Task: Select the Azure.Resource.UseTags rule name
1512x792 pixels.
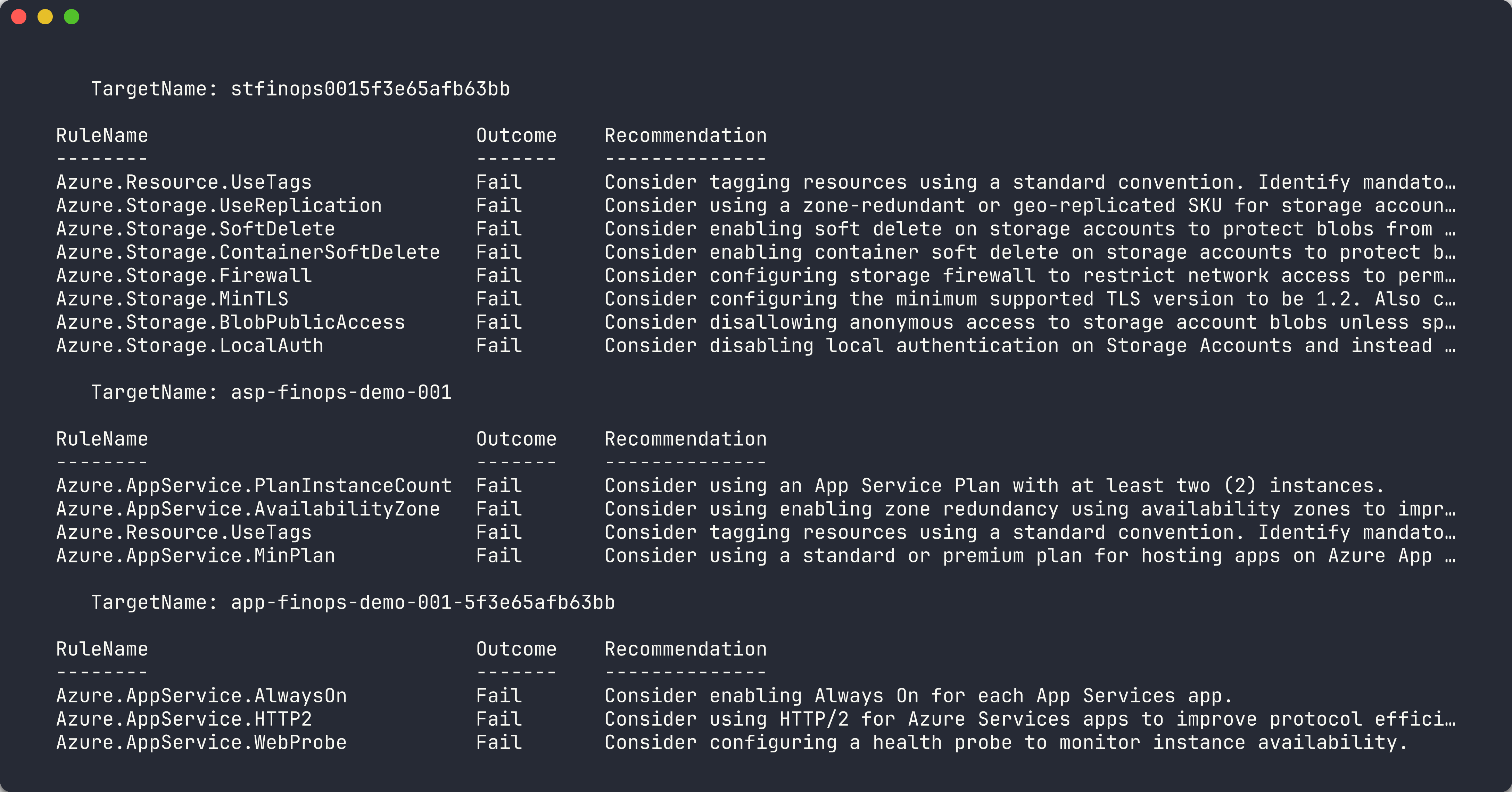Action: [x=184, y=182]
